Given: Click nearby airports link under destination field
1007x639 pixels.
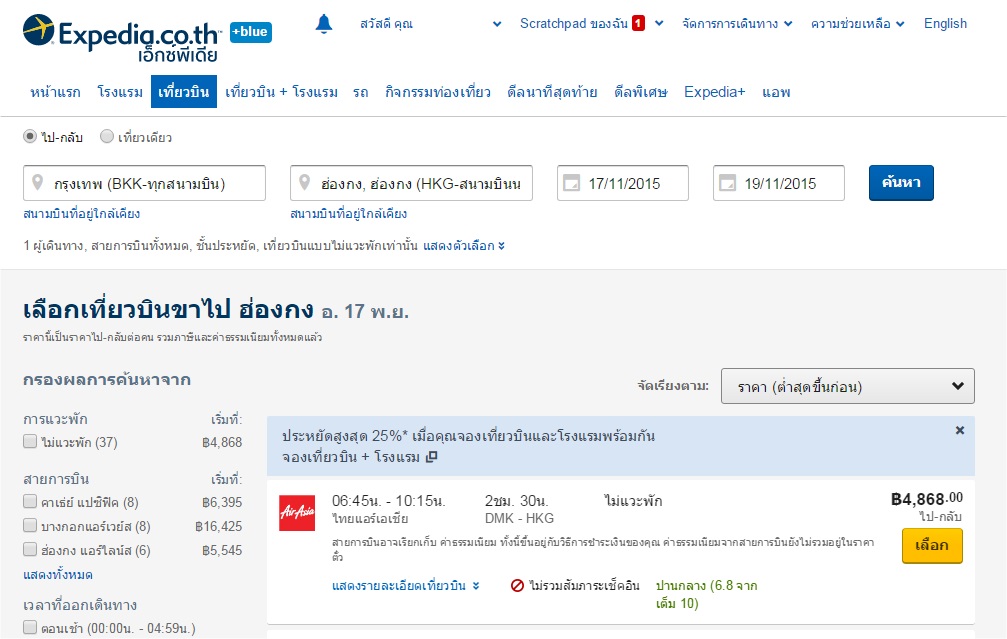Looking at the screenshot, I should click(349, 213).
